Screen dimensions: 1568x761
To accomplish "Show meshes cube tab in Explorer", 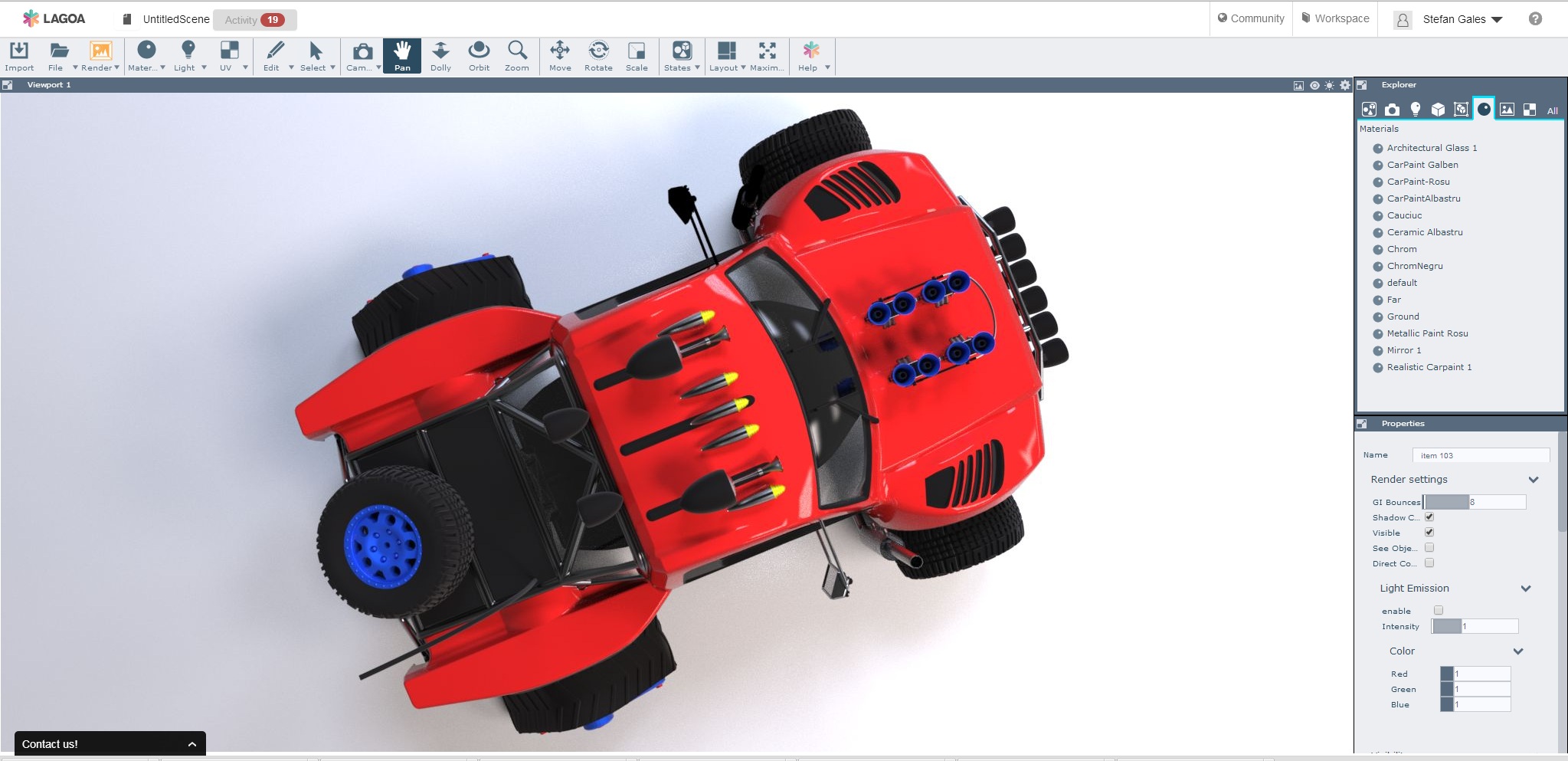I will click(x=1438, y=110).
